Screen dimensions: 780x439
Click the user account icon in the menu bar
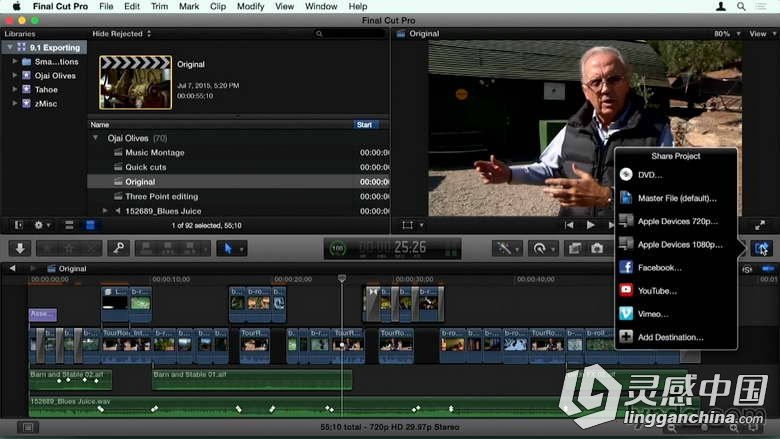coord(720,6)
